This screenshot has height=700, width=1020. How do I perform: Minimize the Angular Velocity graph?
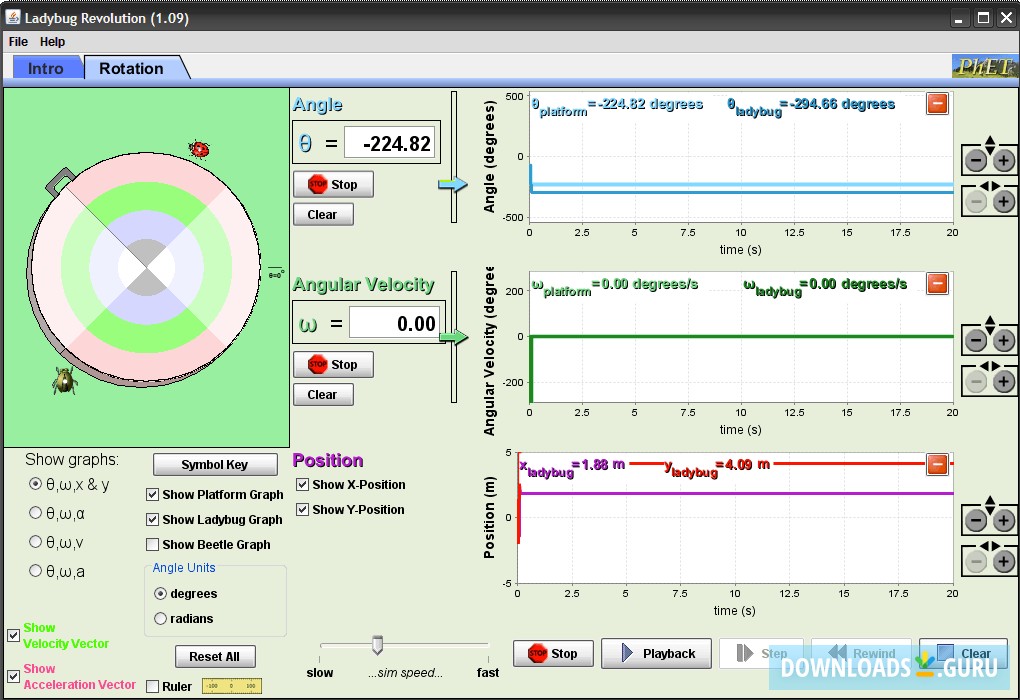937,283
